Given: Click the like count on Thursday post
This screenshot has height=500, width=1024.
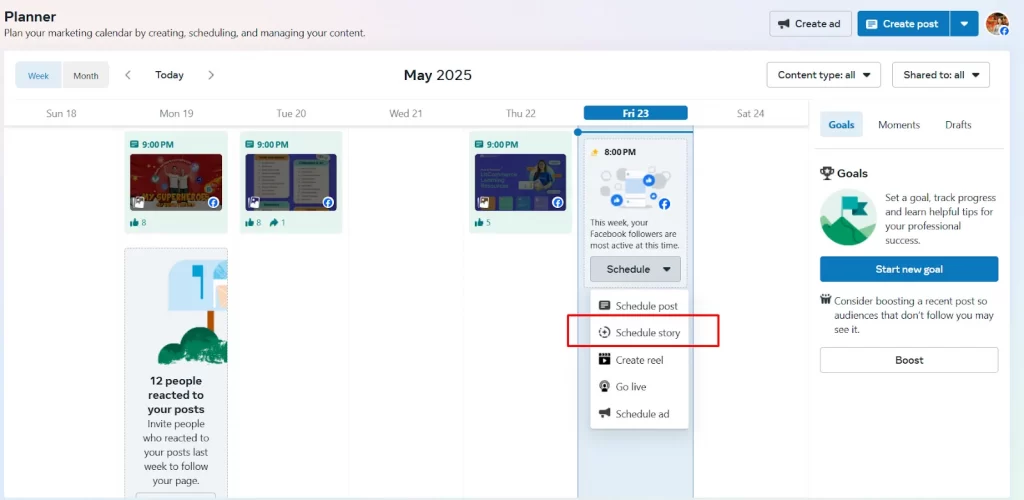Looking at the screenshot, I should point(483,223).
